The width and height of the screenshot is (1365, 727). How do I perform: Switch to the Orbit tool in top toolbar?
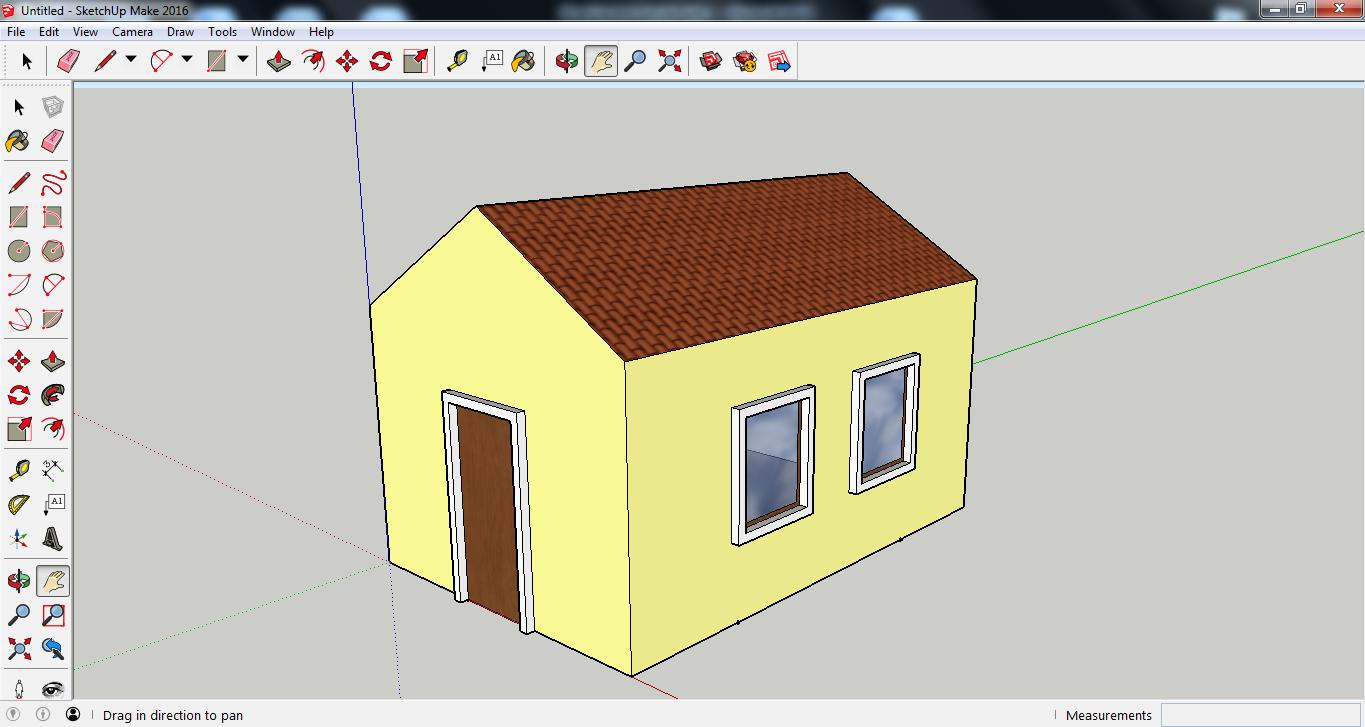[x=567, y=61]
